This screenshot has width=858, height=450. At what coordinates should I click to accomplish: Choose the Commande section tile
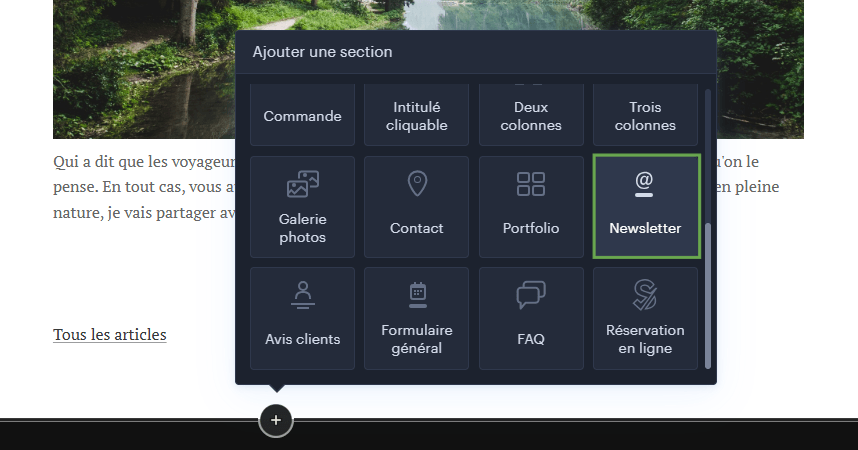(x=303, y=115)
